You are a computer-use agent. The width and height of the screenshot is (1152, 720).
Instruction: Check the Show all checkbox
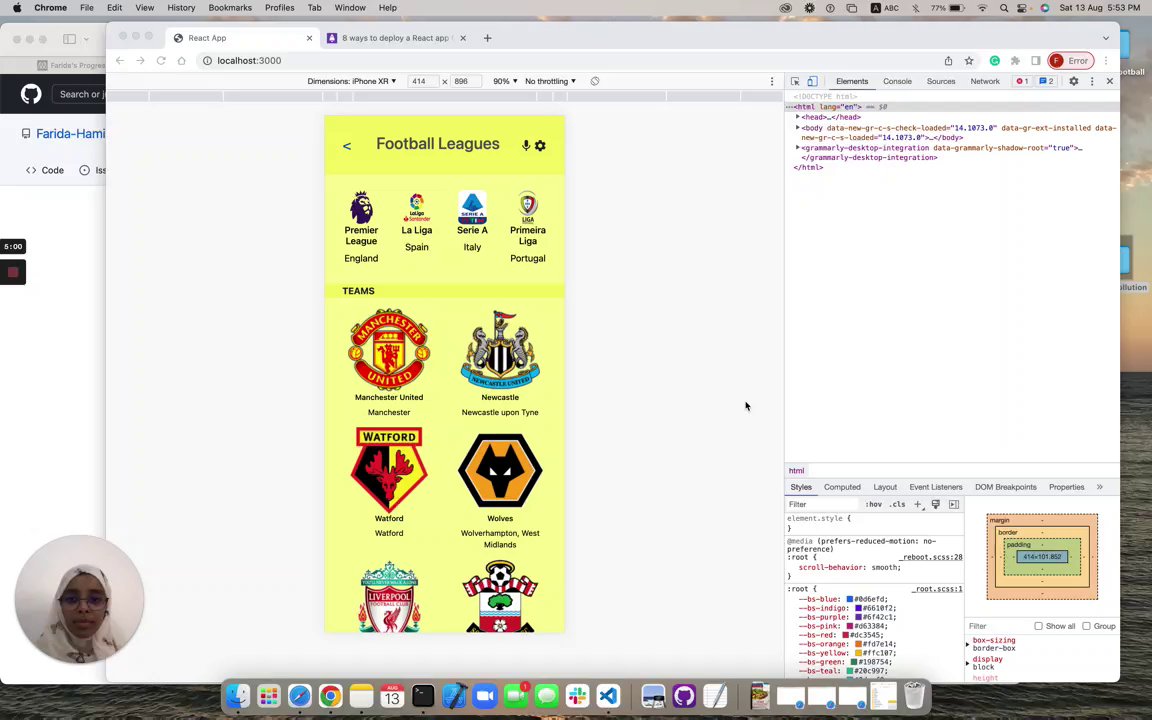(x=1038, y=626)
